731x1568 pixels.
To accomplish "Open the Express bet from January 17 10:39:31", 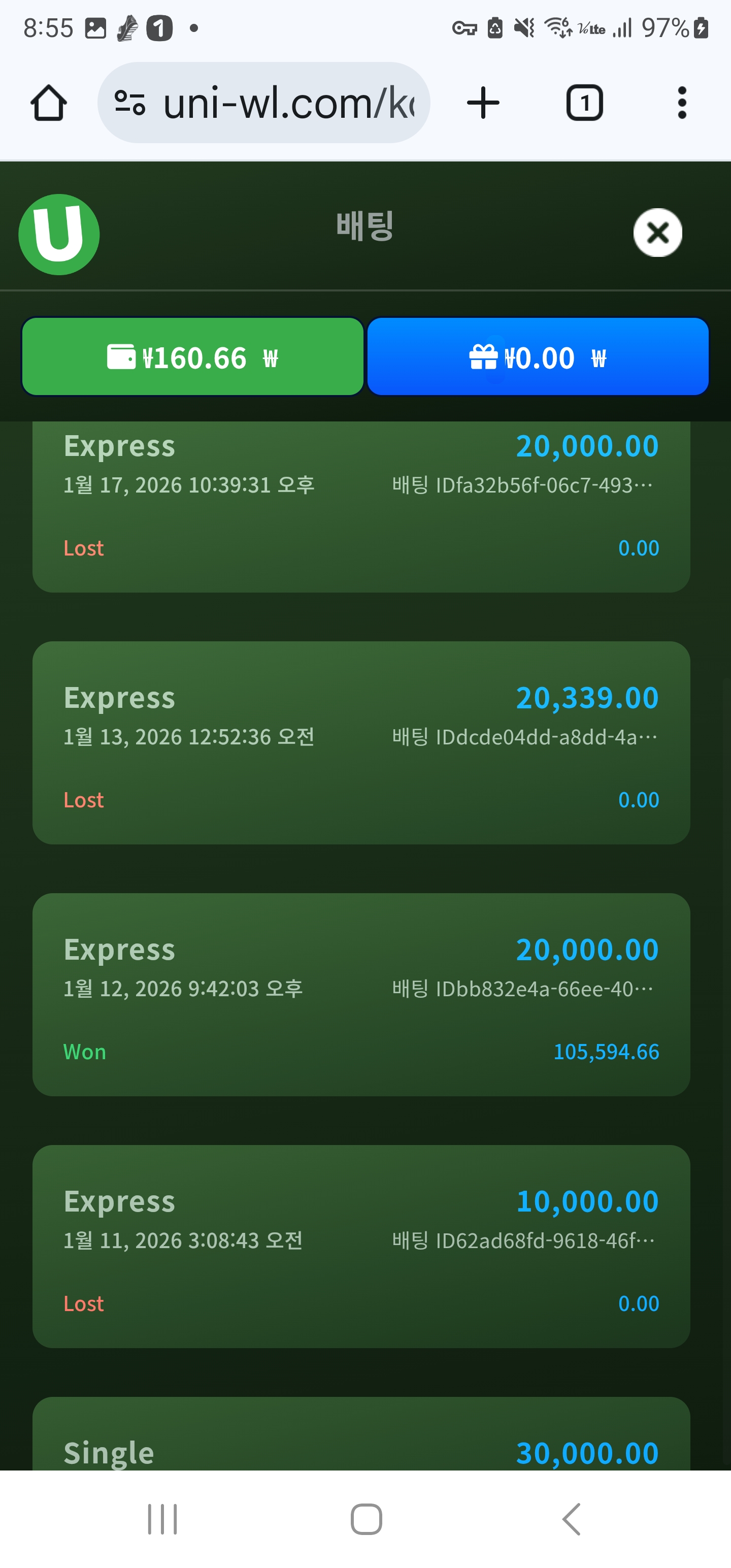I will click(x=361, y=505).
